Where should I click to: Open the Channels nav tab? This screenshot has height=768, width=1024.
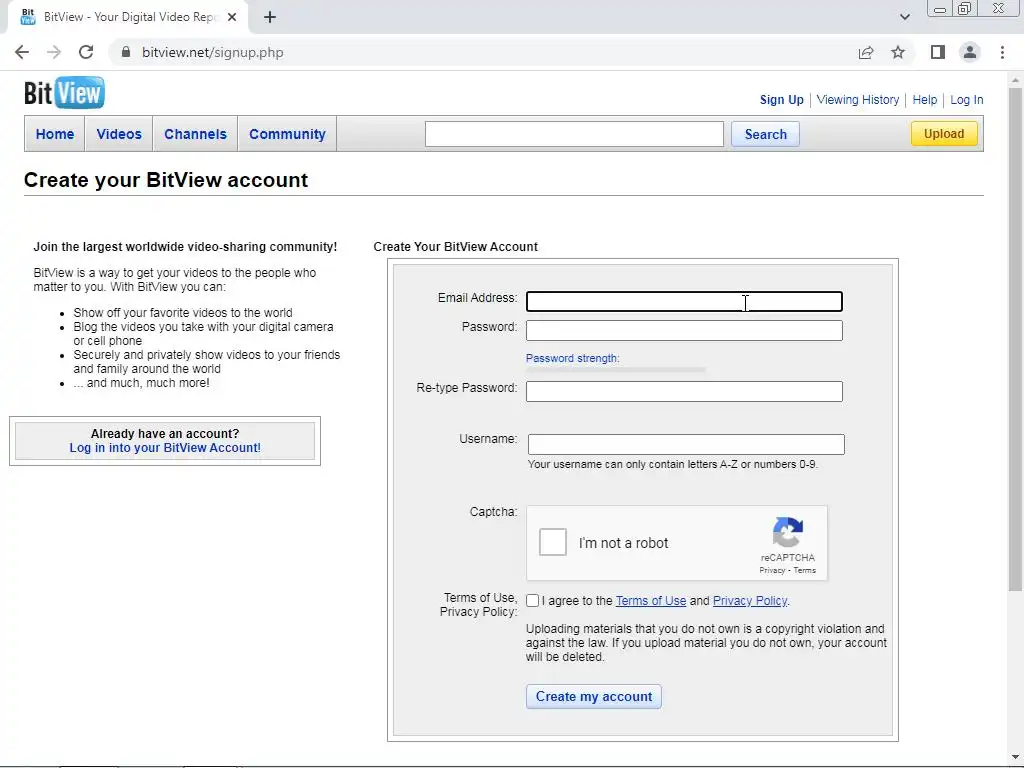[x=195, y=134]
